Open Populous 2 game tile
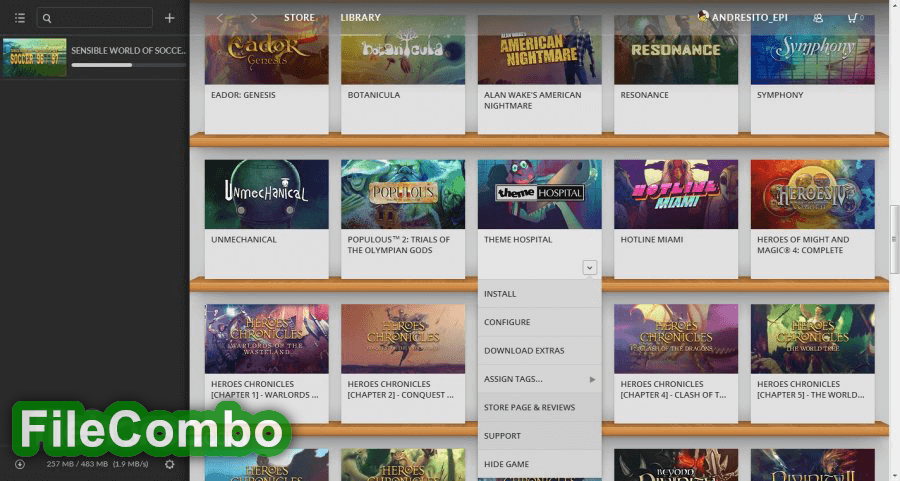Viewport: 900px width, 481px height. click(x=403, y=219)
